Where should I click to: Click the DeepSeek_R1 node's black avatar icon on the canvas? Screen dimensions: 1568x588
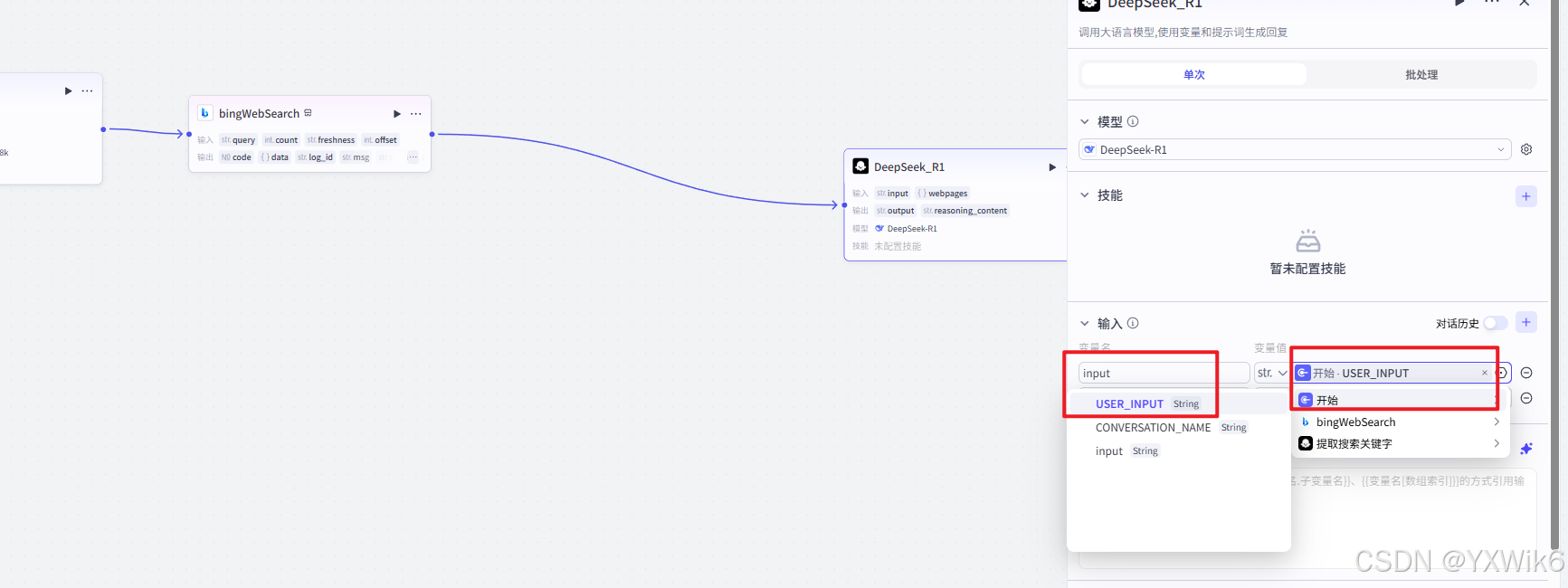click(860, 166)
